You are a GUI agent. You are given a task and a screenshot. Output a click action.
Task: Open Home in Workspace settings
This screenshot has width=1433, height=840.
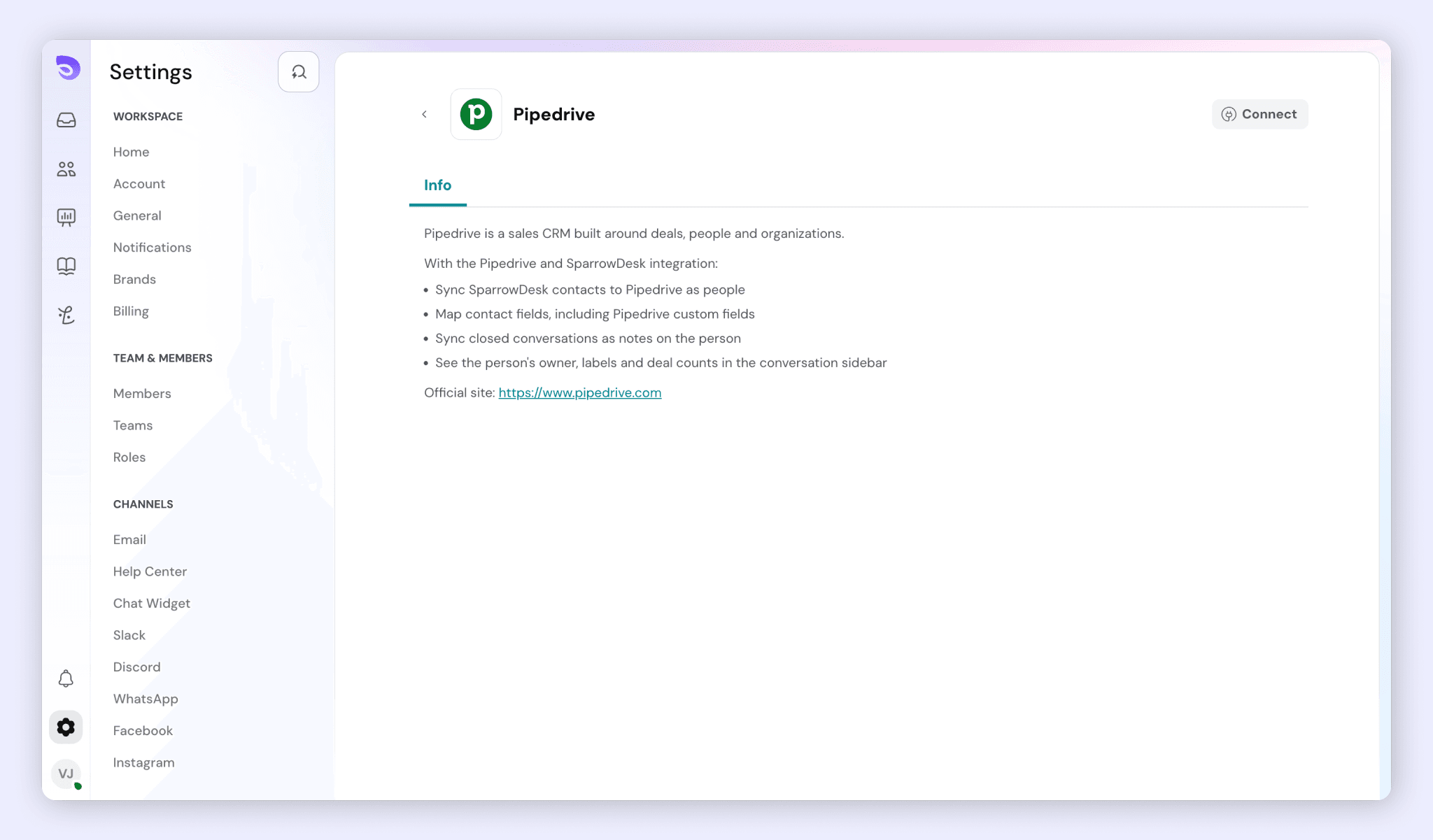132,152
